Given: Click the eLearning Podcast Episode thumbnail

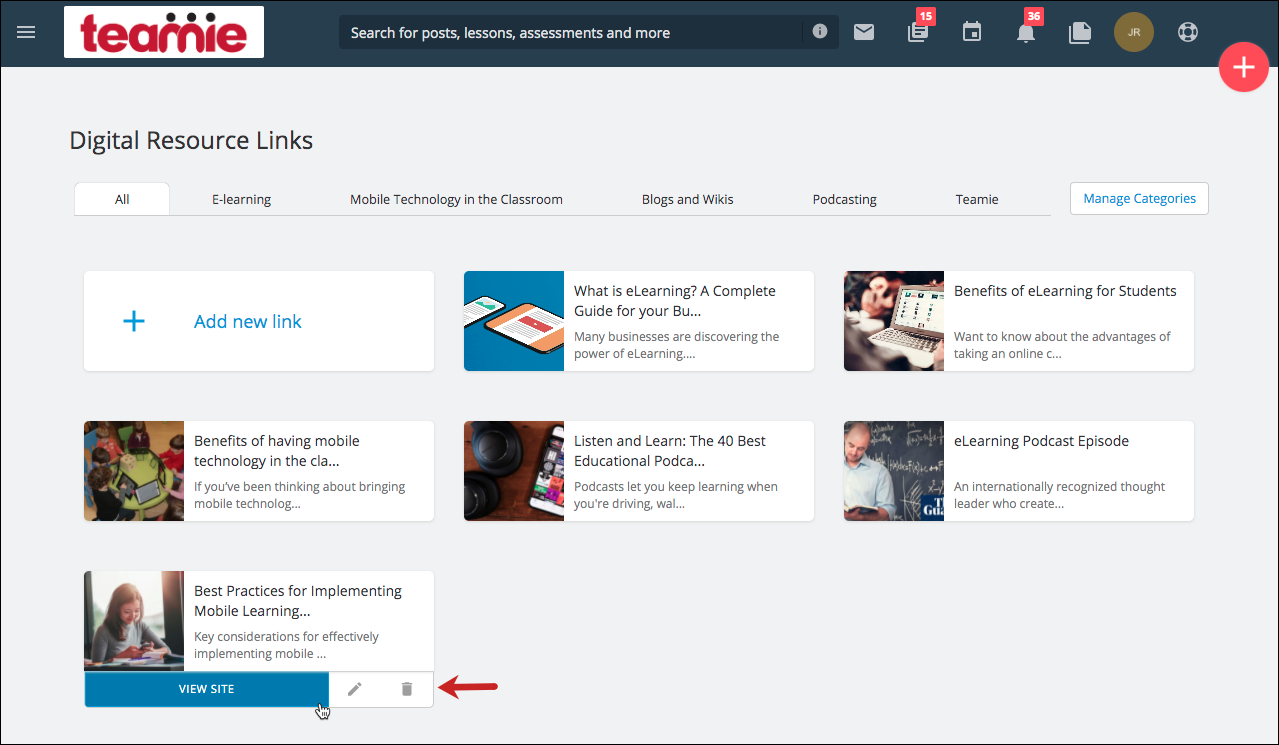Looking at the screenshot, I should point(894,471).
